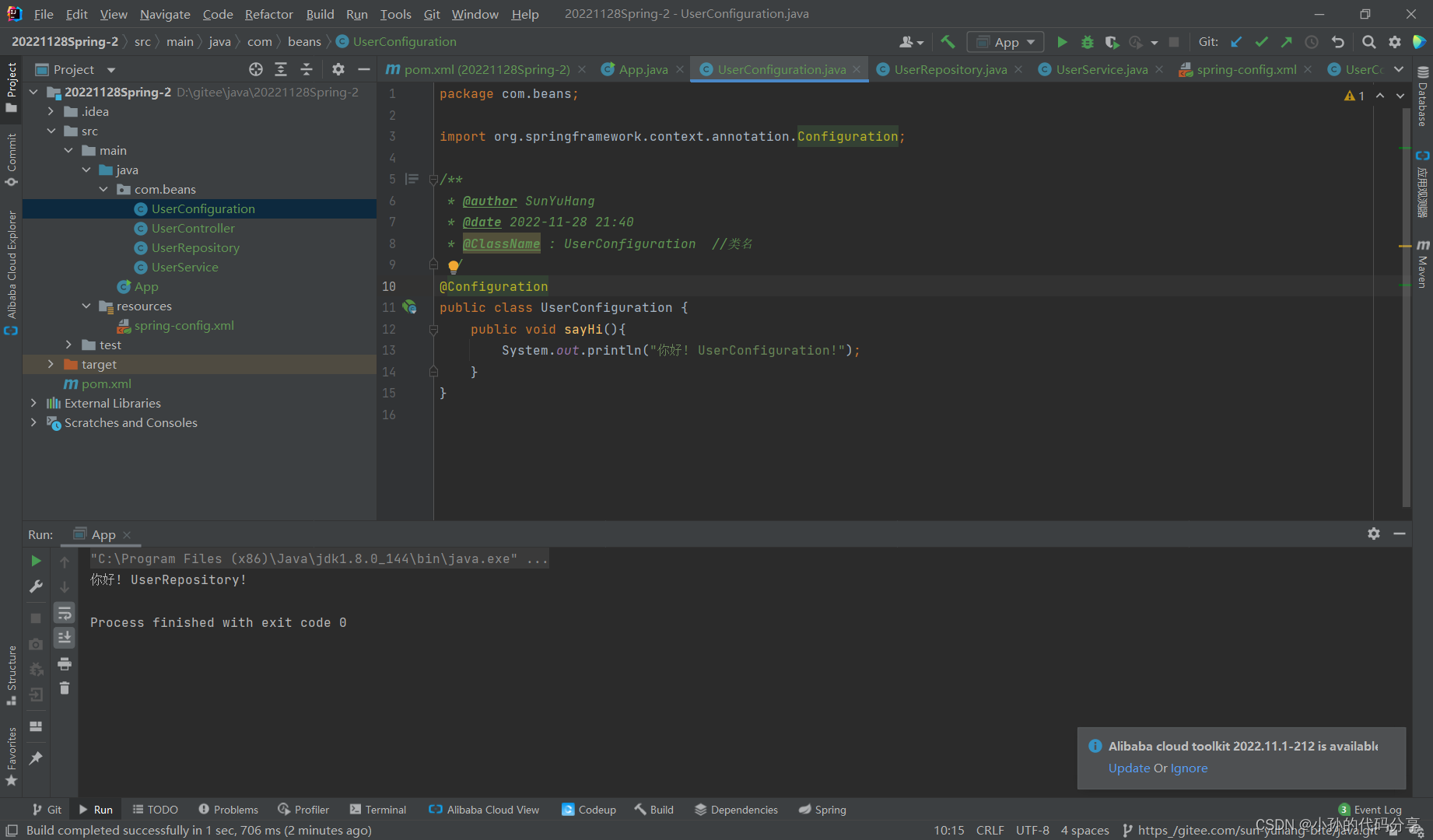This screenshot has height=840, width=1433.
Task: Rerun App in Run panel
Action: pos(36,561)
